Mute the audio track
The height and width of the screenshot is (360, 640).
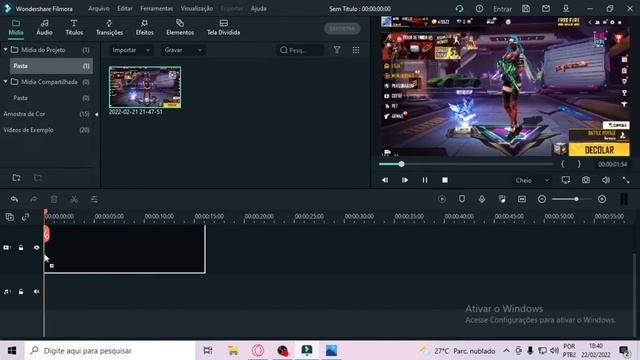point(36,292)
